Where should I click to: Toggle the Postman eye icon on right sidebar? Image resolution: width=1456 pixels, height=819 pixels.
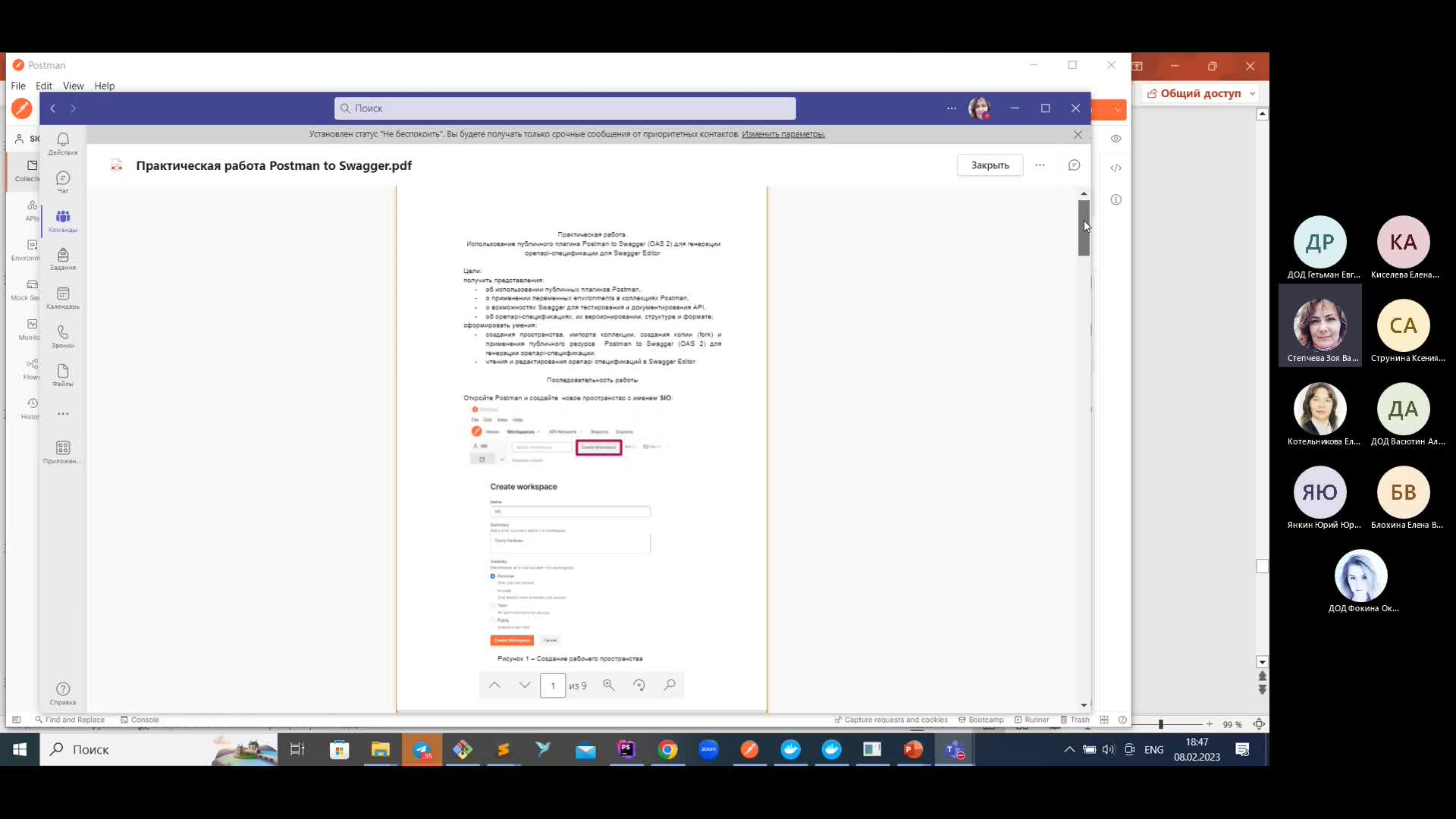(x=1116, y=139)
